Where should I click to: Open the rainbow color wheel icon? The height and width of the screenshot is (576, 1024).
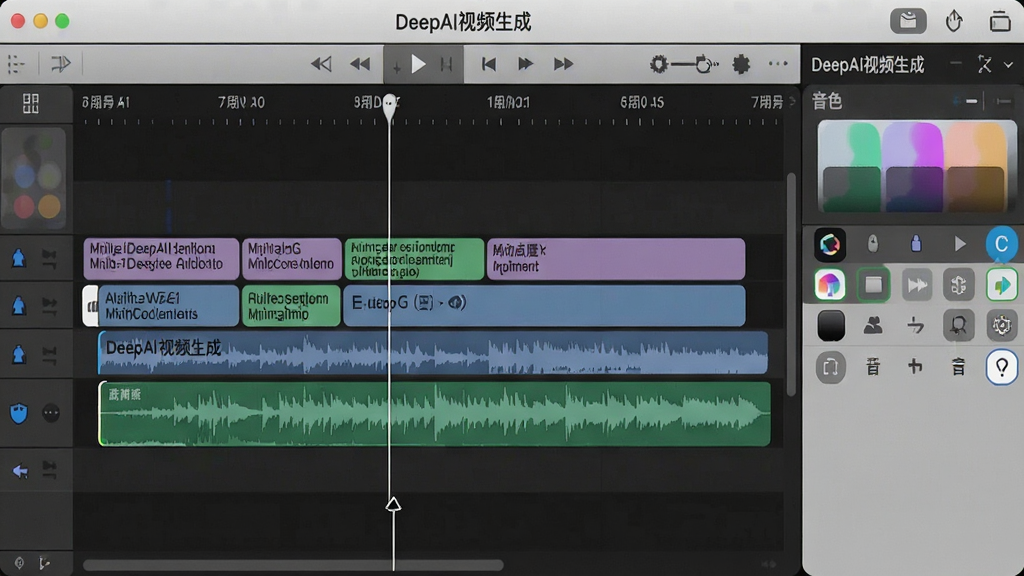coord(830,285)
